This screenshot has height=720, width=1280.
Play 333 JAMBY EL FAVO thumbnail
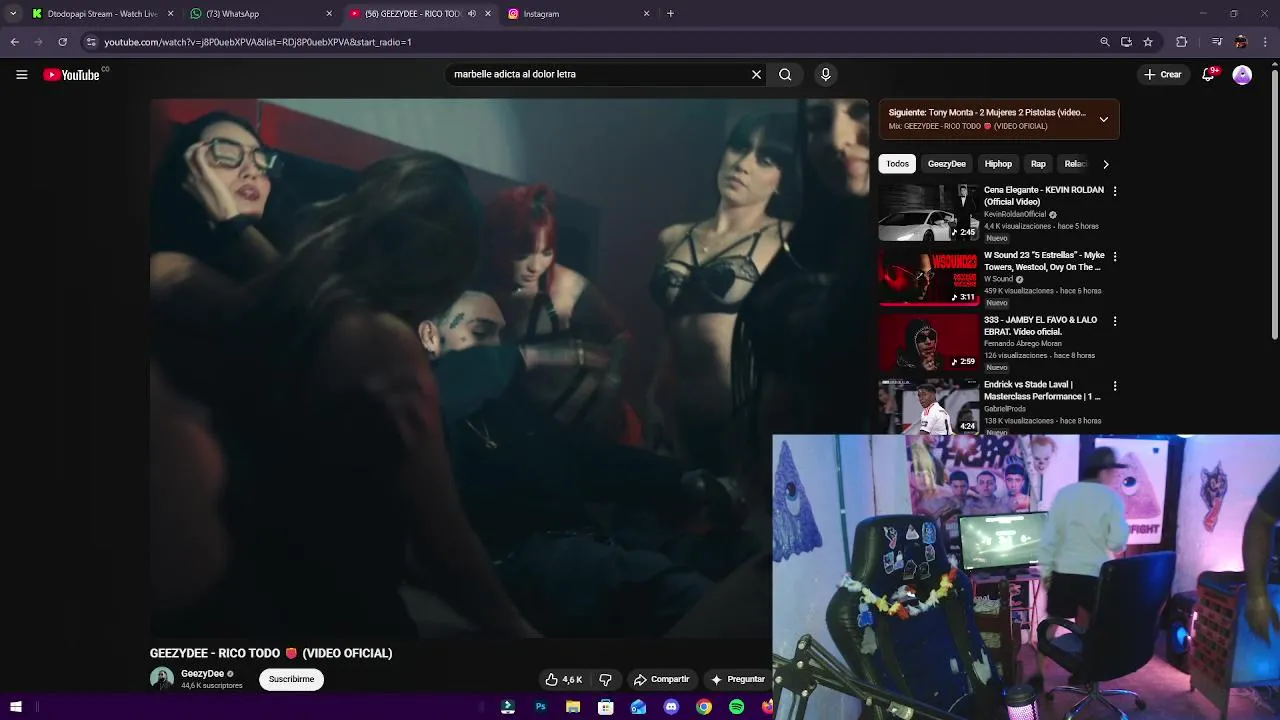point(929,342)
